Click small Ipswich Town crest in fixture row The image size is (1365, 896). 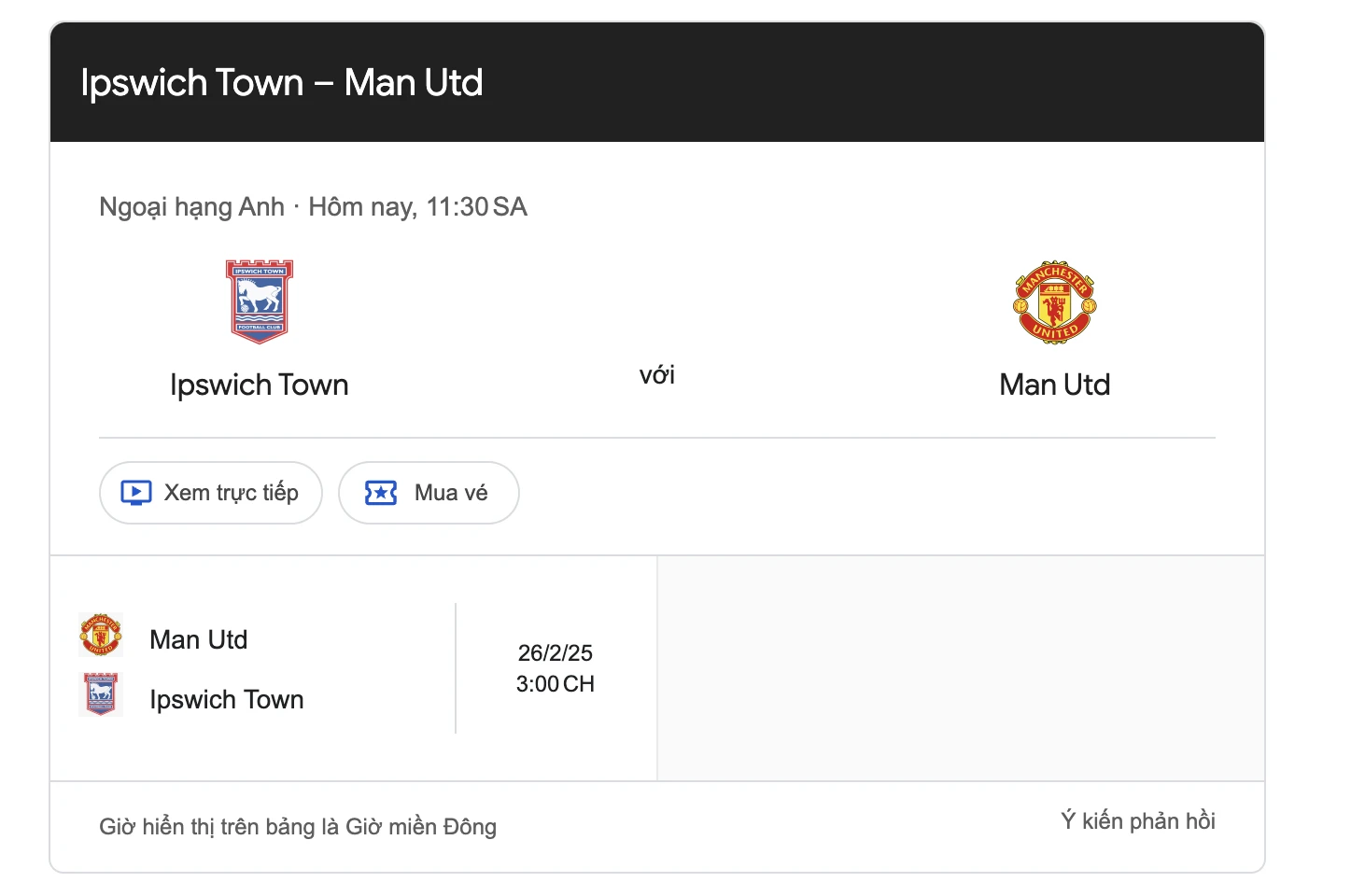[101, 694]
